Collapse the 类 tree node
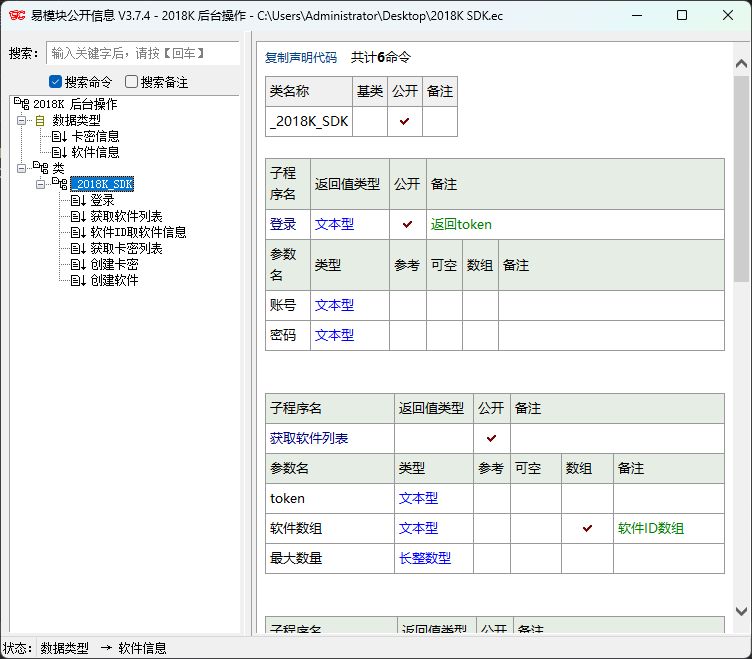Viewport: 752px width, 659px height. pyautogui.click(x=21, y=168)
